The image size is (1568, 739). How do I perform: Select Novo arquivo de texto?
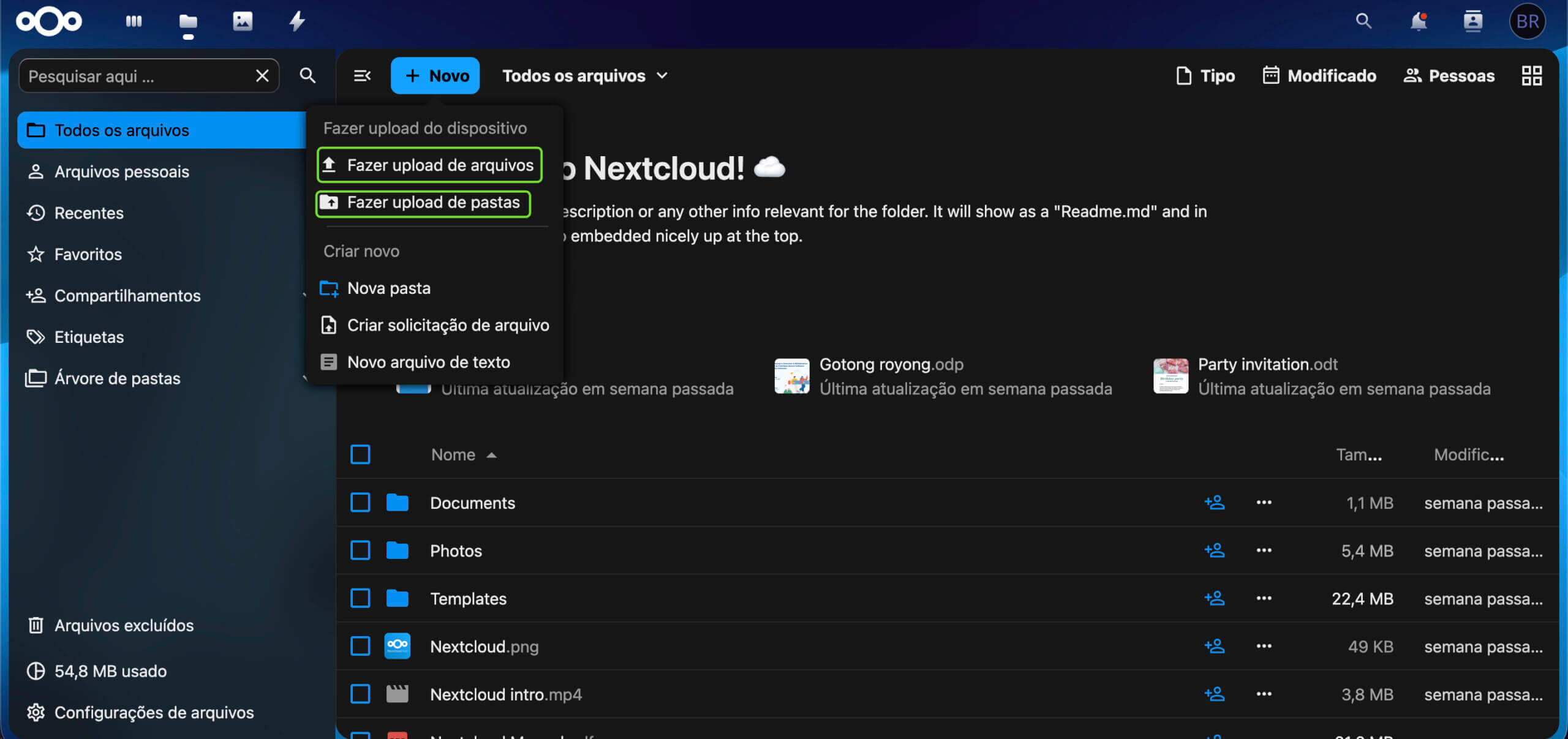[434, 362]
